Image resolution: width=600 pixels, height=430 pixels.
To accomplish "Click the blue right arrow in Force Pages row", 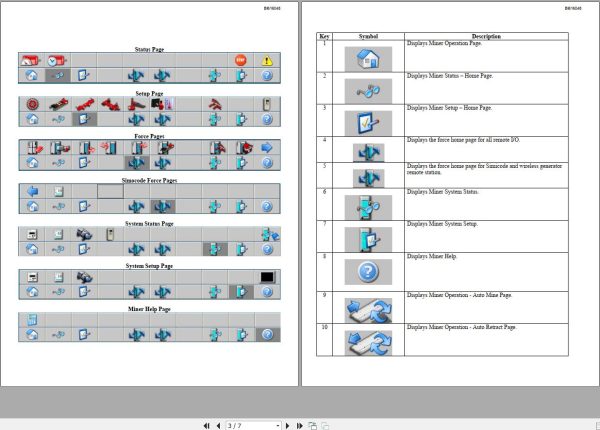I will (267, 147).
